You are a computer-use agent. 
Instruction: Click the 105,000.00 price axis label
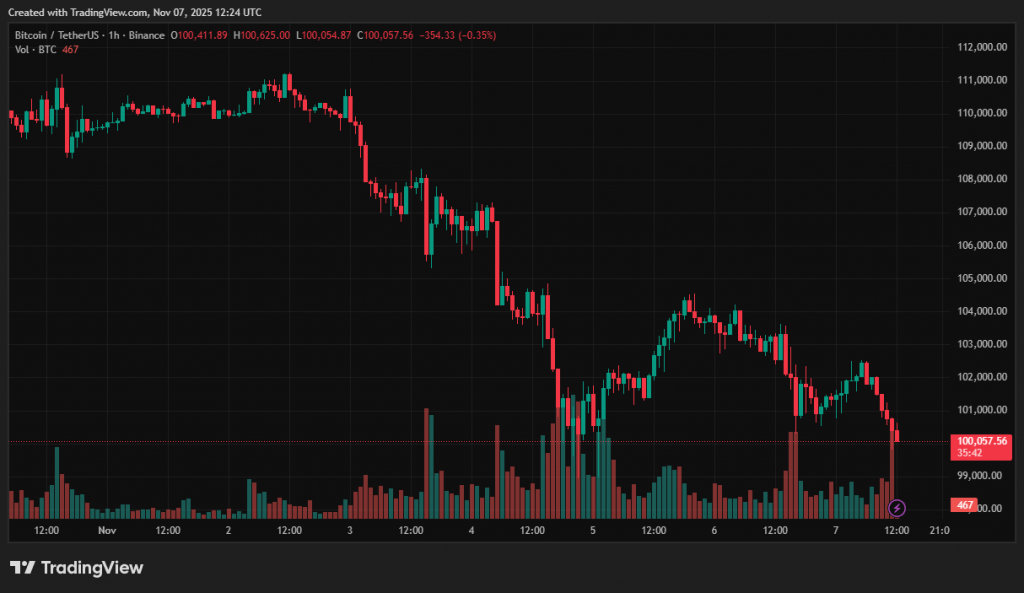pos(980,278)
